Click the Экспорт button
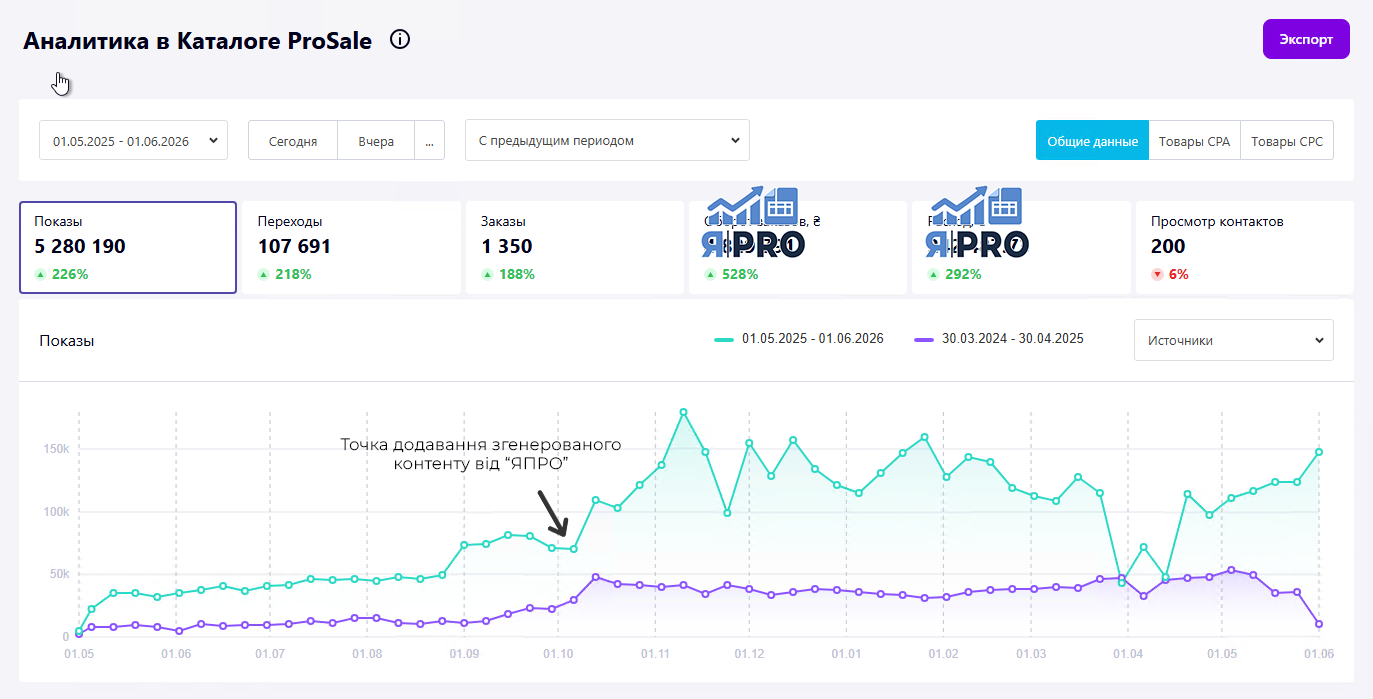1373x699 pixels. click(x=1306, y=40)
